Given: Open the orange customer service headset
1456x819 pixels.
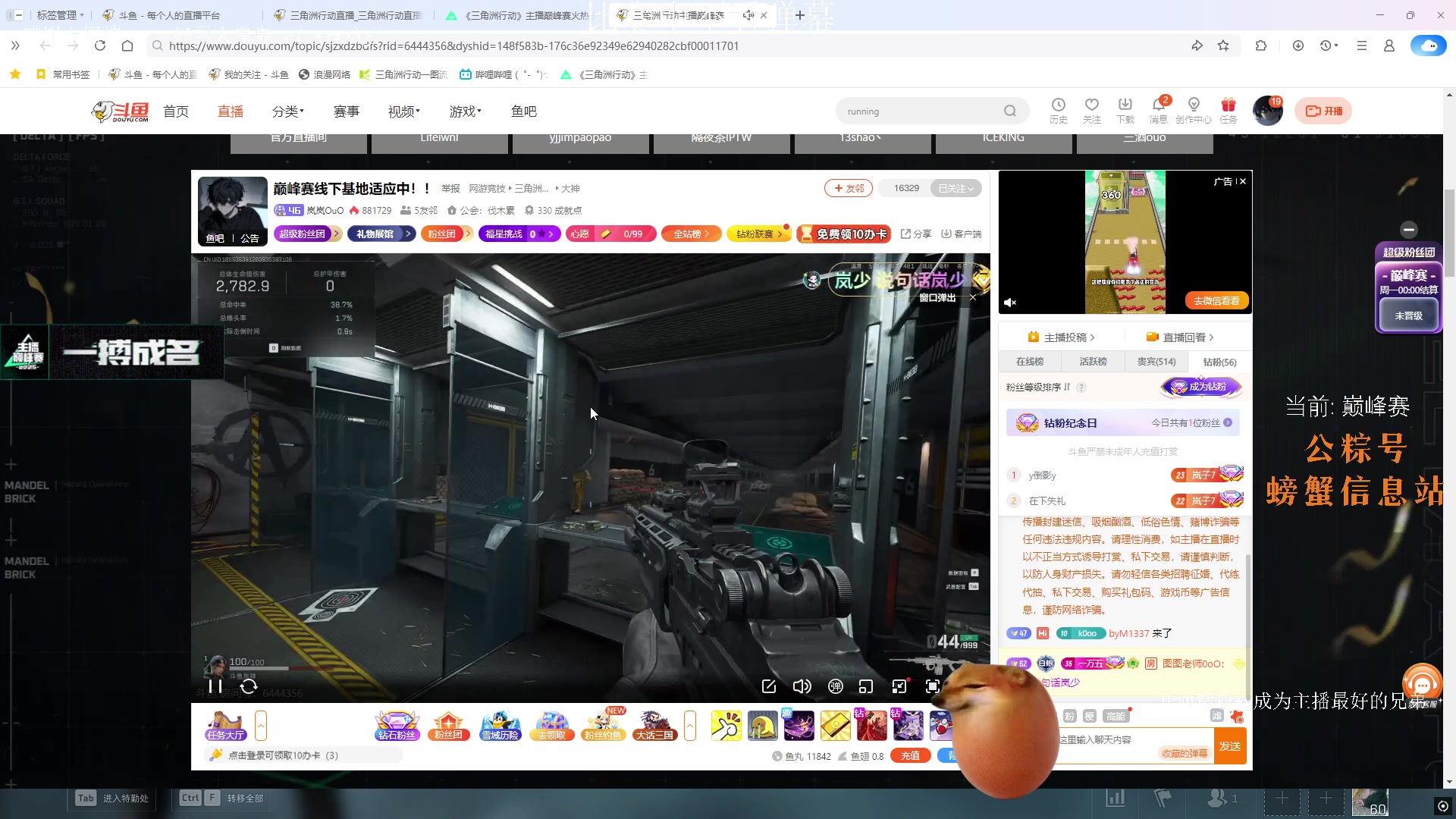Looking at the screenshot, I should click(1422, 683).
